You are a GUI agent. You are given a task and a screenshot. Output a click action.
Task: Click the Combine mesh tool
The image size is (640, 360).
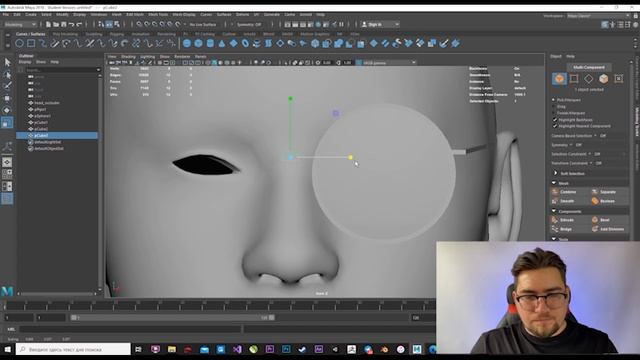click(569, 192)
